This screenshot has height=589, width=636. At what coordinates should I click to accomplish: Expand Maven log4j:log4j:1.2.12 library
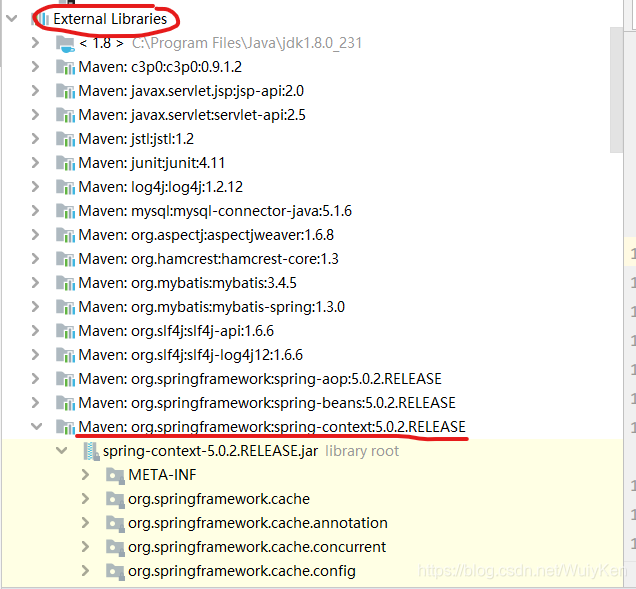coord(35,187)
